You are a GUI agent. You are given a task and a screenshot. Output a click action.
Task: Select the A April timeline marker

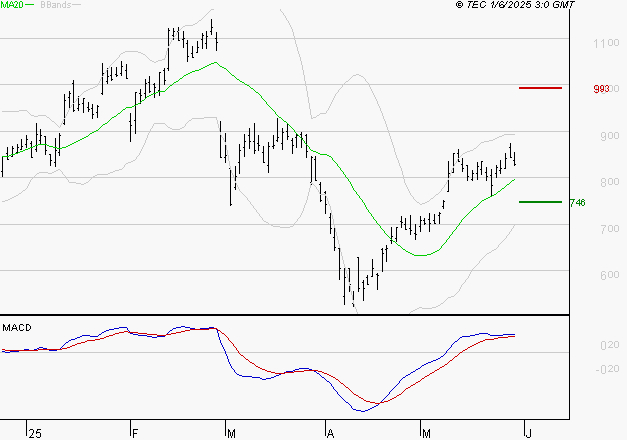click(330, 434)
